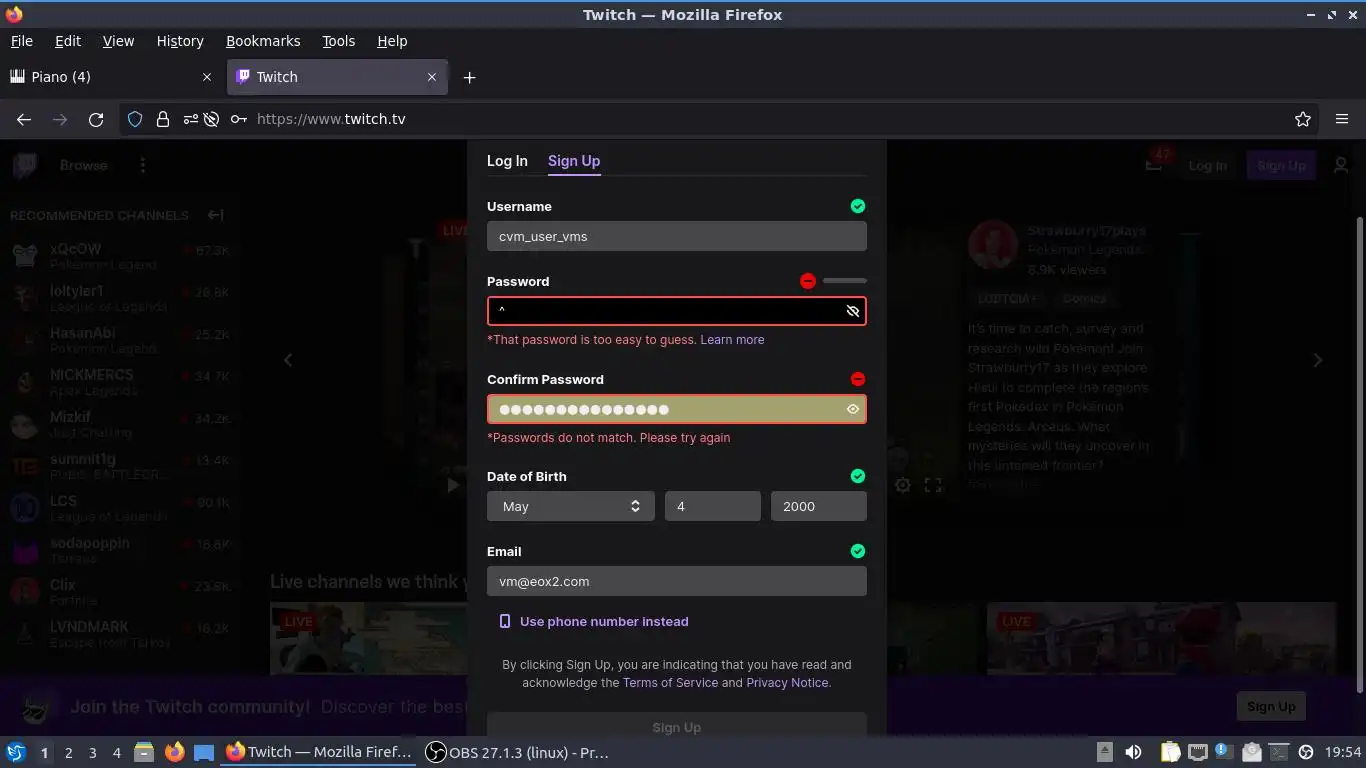Image resolution: width=1366 pixels, height=768 pixels.
Task: Open the Twitch notifications inbox icon
Action: point(1154,165)
